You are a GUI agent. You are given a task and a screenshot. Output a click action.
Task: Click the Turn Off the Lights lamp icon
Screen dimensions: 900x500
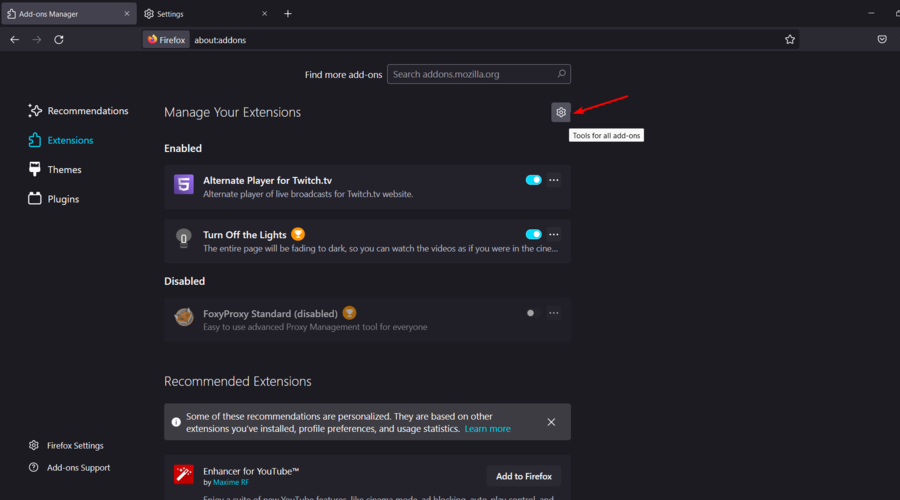click(x=184, y=238)
